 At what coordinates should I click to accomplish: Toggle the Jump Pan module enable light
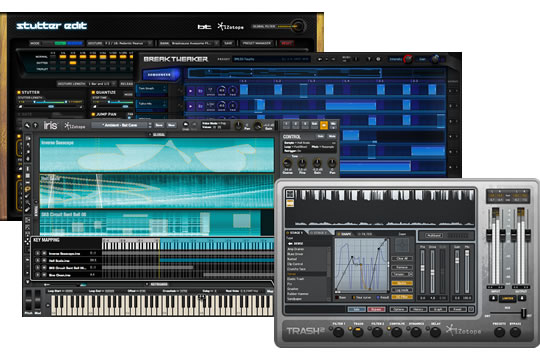93,114
